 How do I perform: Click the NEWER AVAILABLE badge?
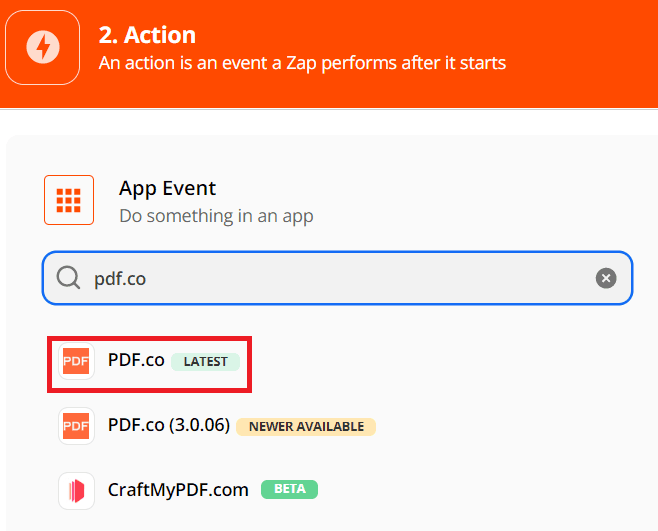306,426
